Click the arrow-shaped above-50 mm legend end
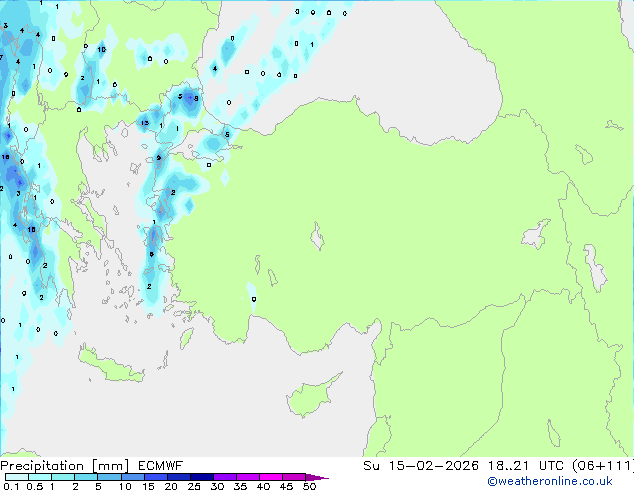634x490 pixels. [x=317, y=477]
